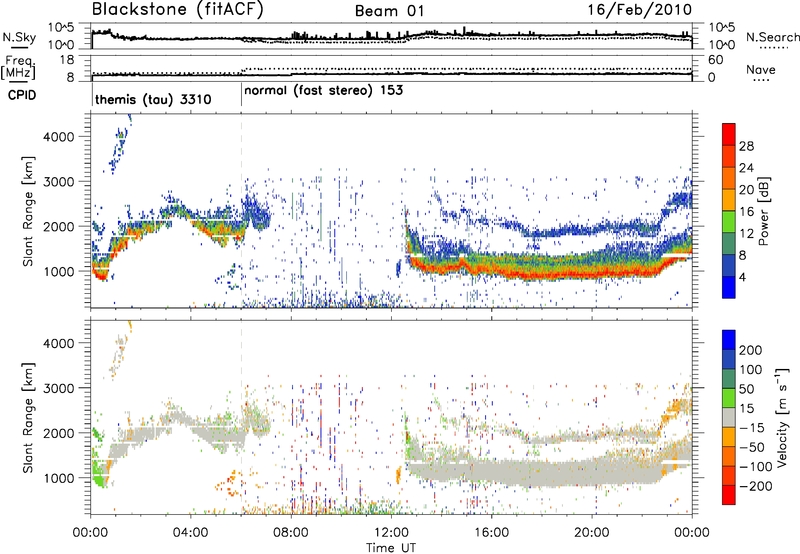Viewport: 800px width, 554px height.
Task: Click the "8" Power color bar label
Action: 743,256
